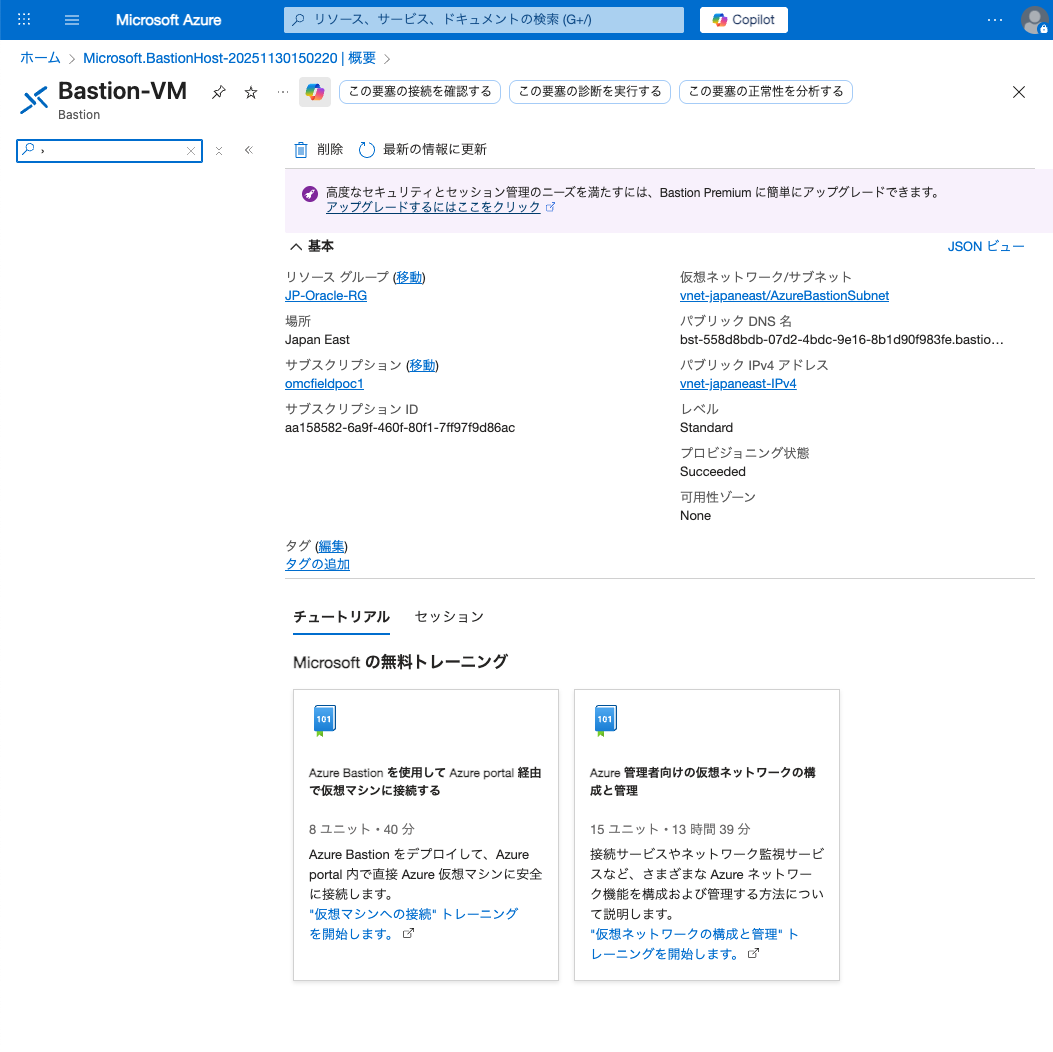
Task: Click the public DNS name bst-558d8bdb value
Action: pos(841,340)
